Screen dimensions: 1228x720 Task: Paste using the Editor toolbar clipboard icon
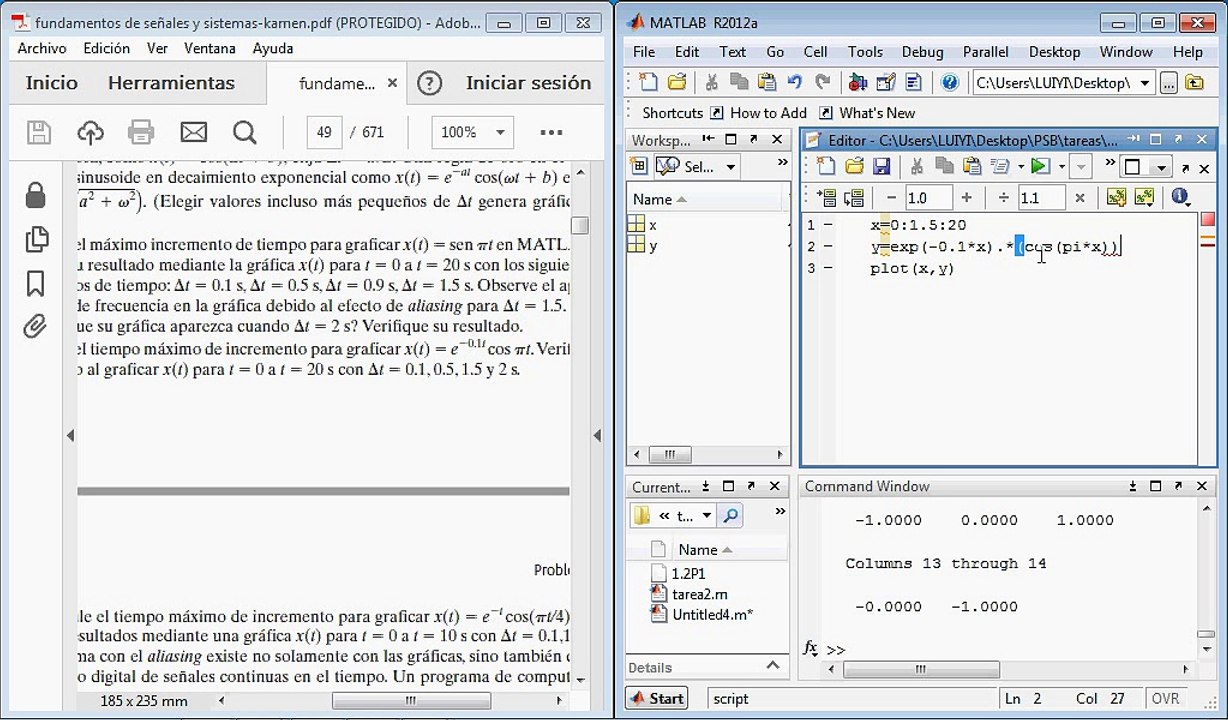pos(972,166)
